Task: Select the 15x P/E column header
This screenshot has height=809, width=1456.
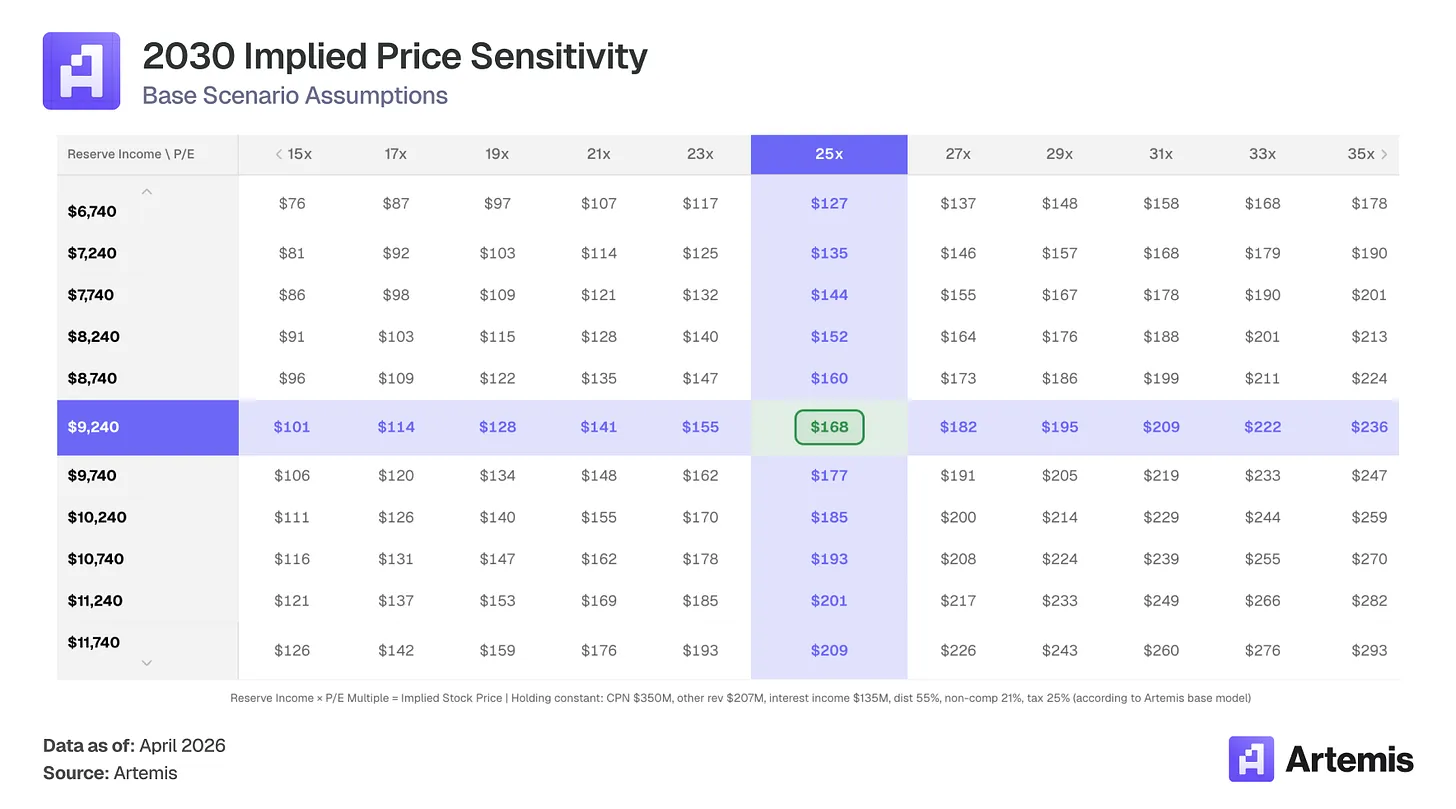Action: pos(299,154)
